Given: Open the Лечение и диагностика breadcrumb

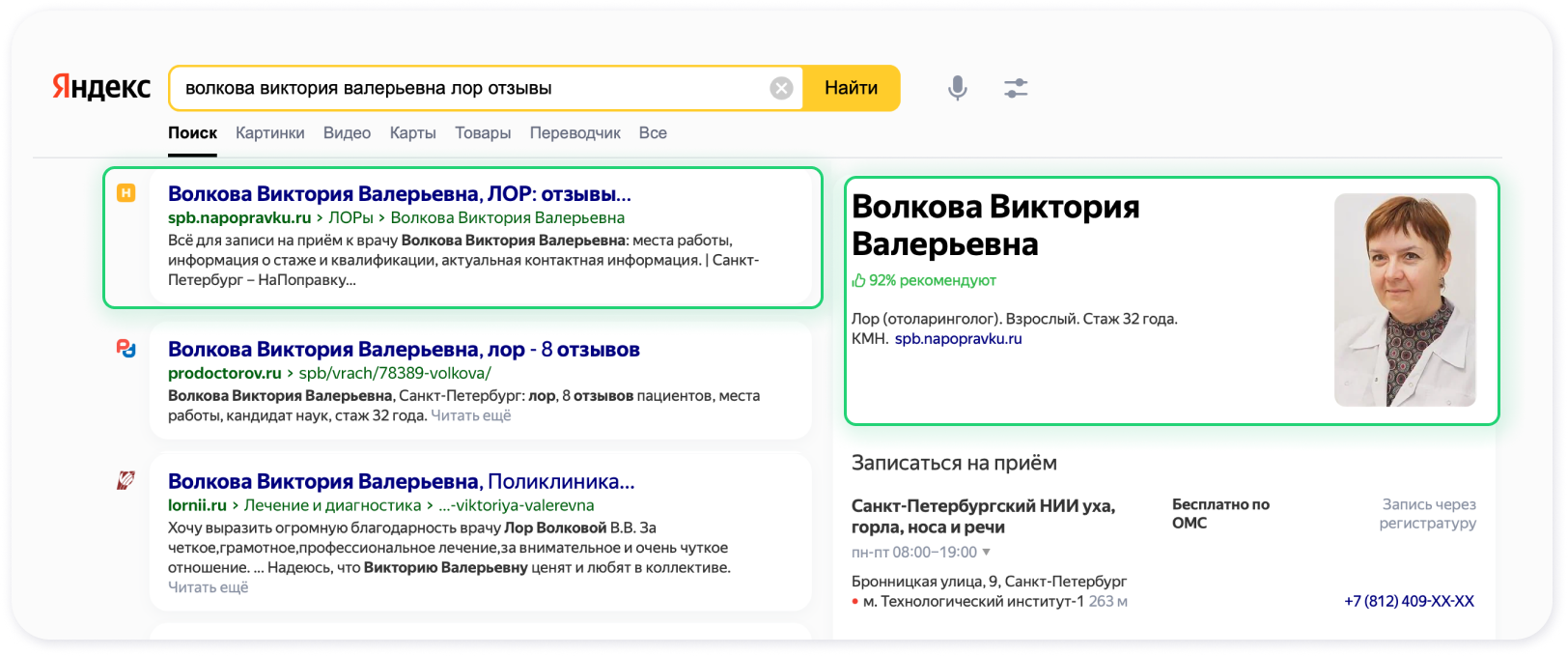Looking at the screenshot, I should 333,505.
